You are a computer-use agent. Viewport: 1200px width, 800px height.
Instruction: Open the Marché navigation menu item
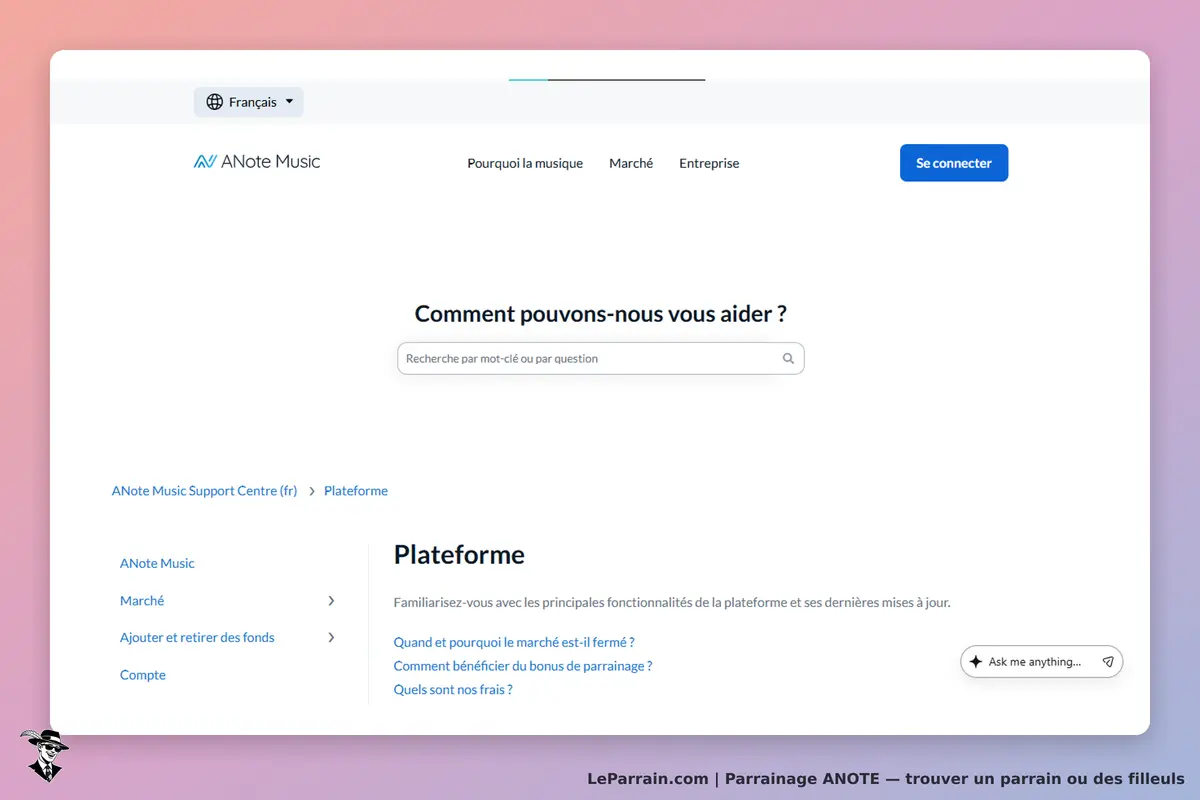pos(631,163)
